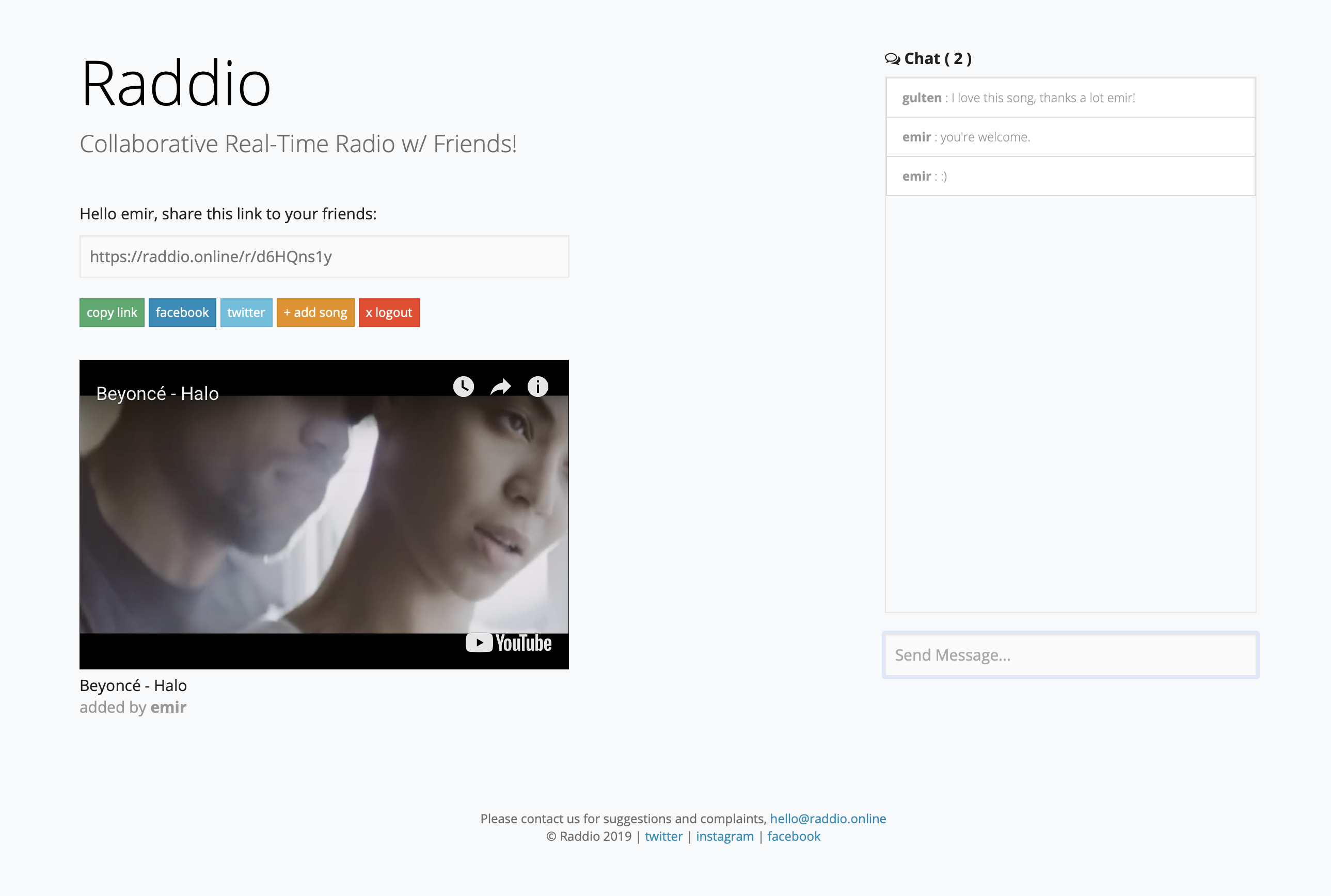Click the red x logout button
Image resolution: width=1331 pixels, height=896 pixels.
point(389,313)
